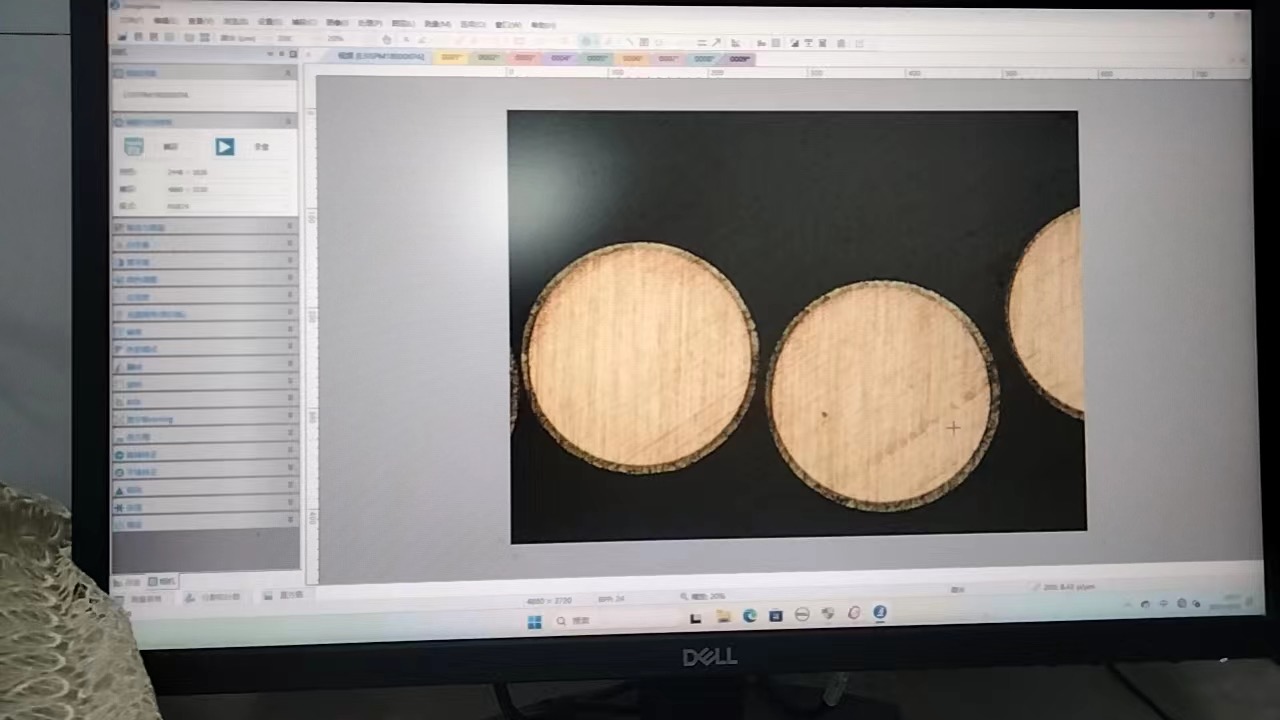Click the Windows Start button
Screen dimensions: 1280x720
tap(534, 622)
